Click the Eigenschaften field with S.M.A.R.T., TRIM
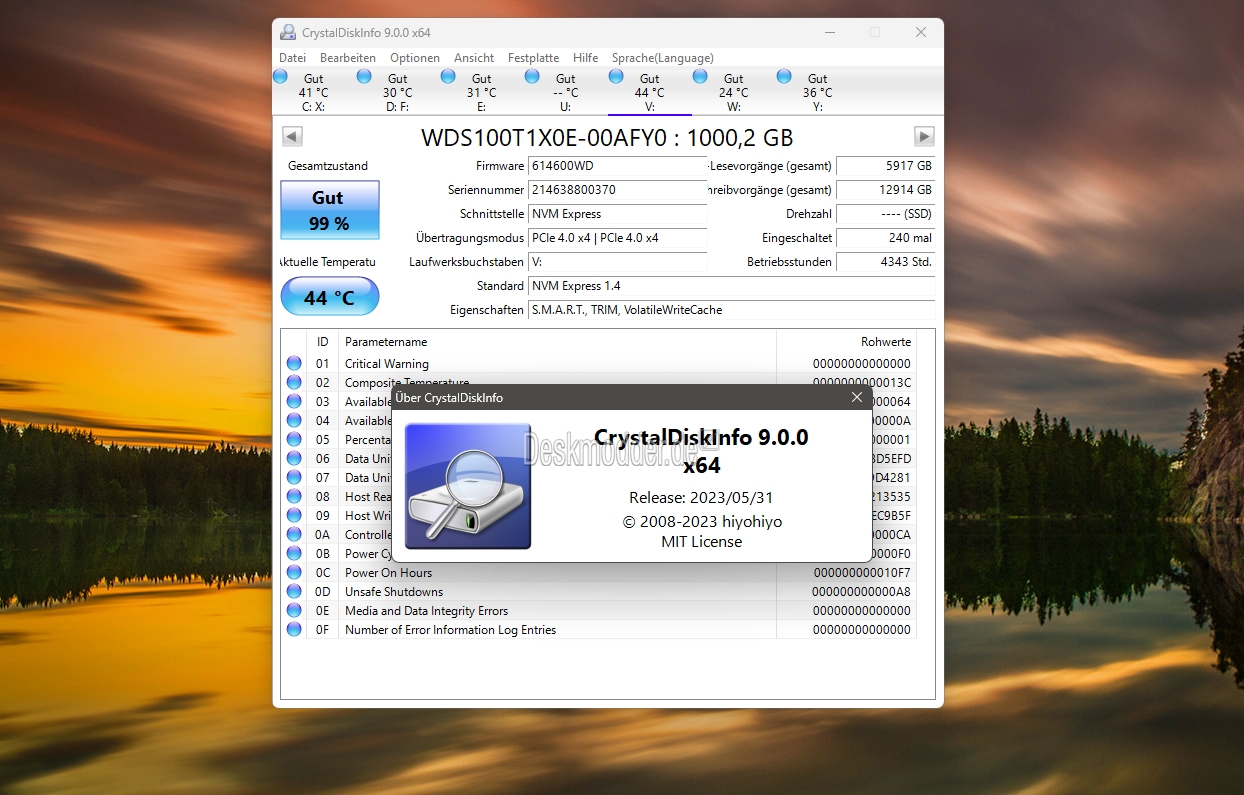Image resolution: width=1244 pixels, height=795 pixels. coord(732,310)
